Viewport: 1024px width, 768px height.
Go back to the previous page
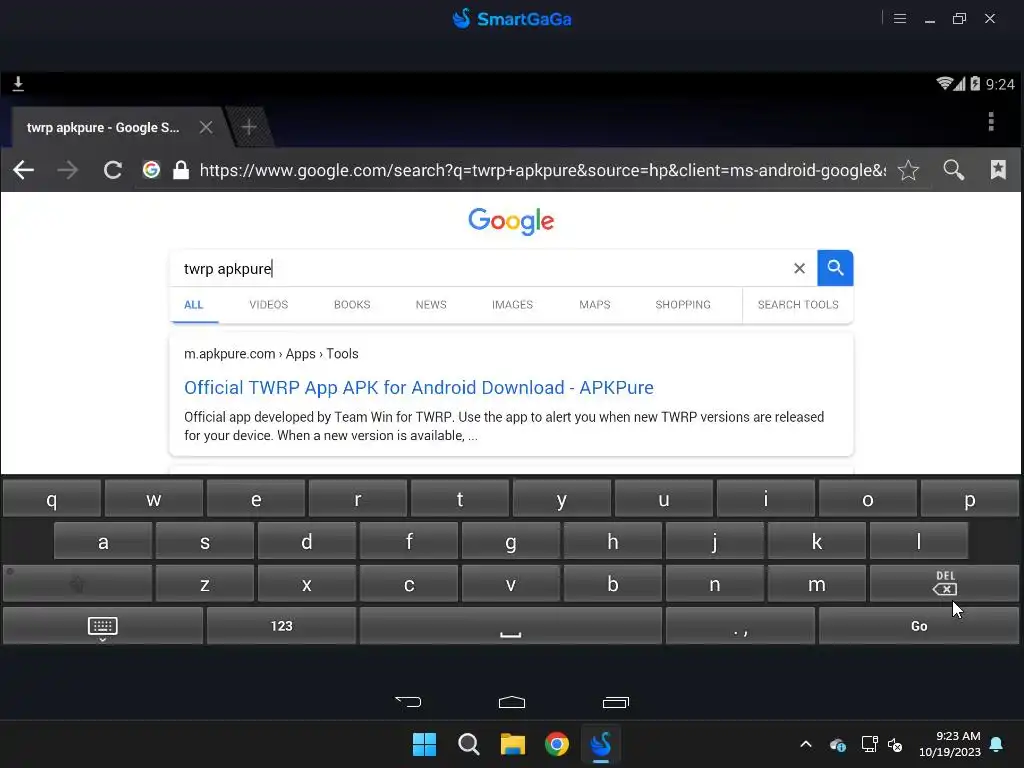[x=24, y=170]
